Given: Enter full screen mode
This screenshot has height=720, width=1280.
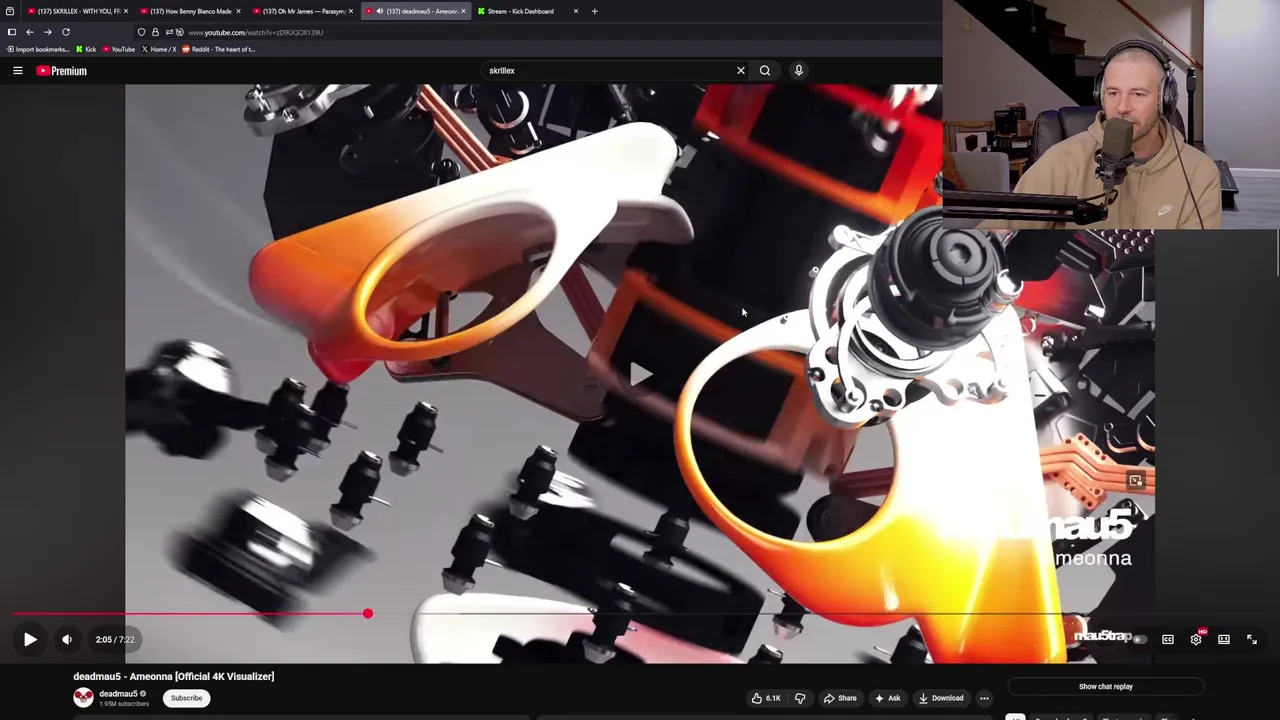Looking at the screenshot, I should (1252, 639).
